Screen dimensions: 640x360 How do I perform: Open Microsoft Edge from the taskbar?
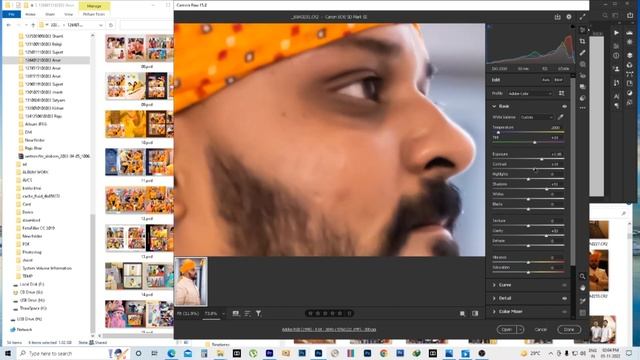pyautogui.click(x=171, y=353)
